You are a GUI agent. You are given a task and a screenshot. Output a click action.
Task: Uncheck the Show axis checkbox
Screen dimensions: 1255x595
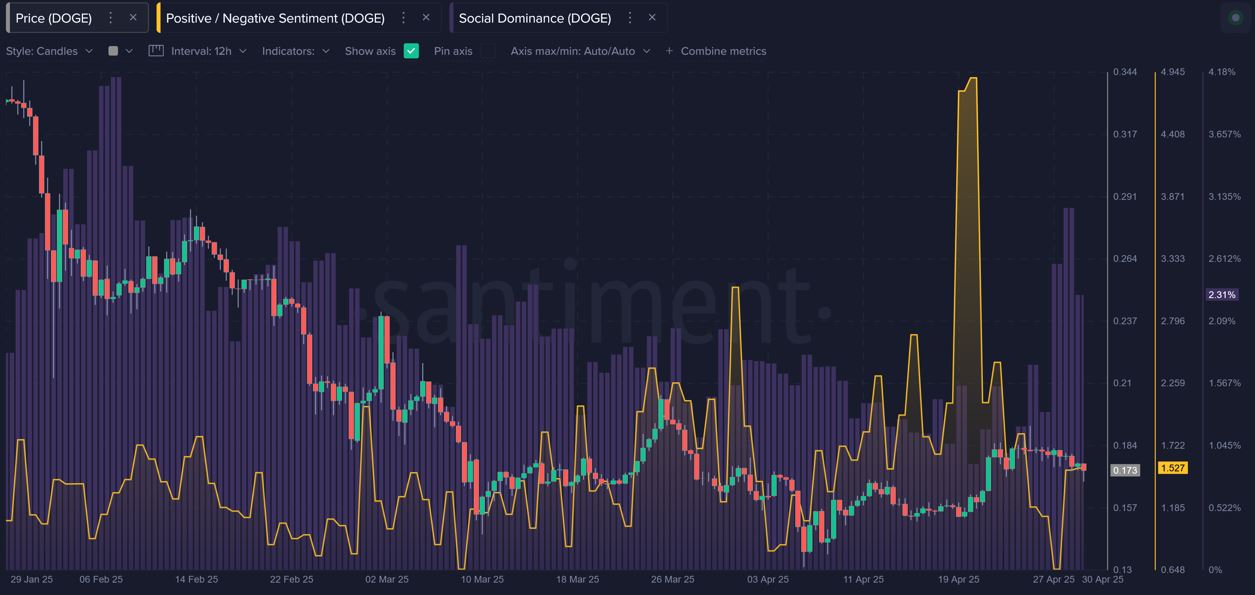pos(409,50)
